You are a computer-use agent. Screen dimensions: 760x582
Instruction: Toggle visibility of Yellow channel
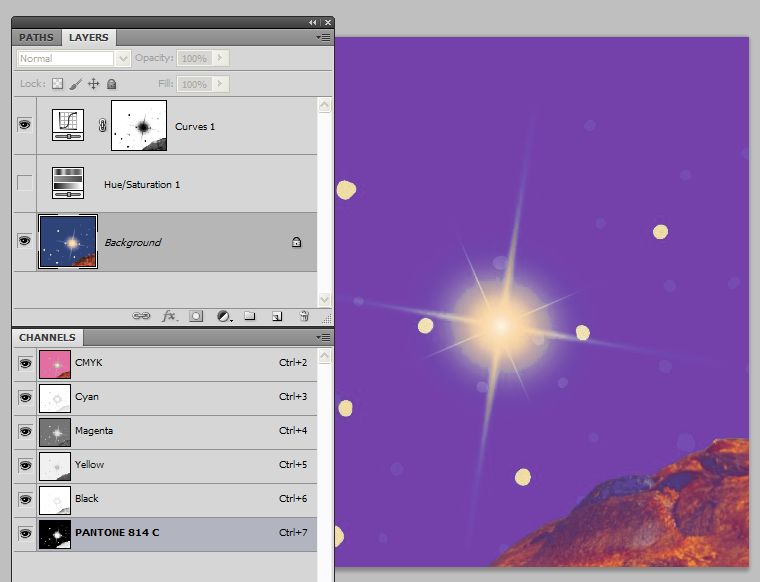25,465
